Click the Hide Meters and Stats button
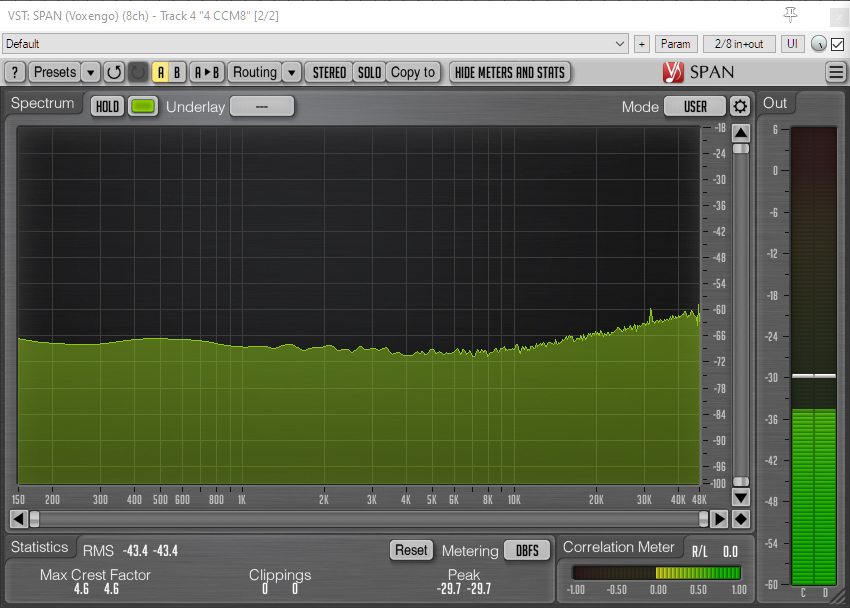The height and width of the screenshot is (608, 850). pyautogui.click(x=510, y=72)
